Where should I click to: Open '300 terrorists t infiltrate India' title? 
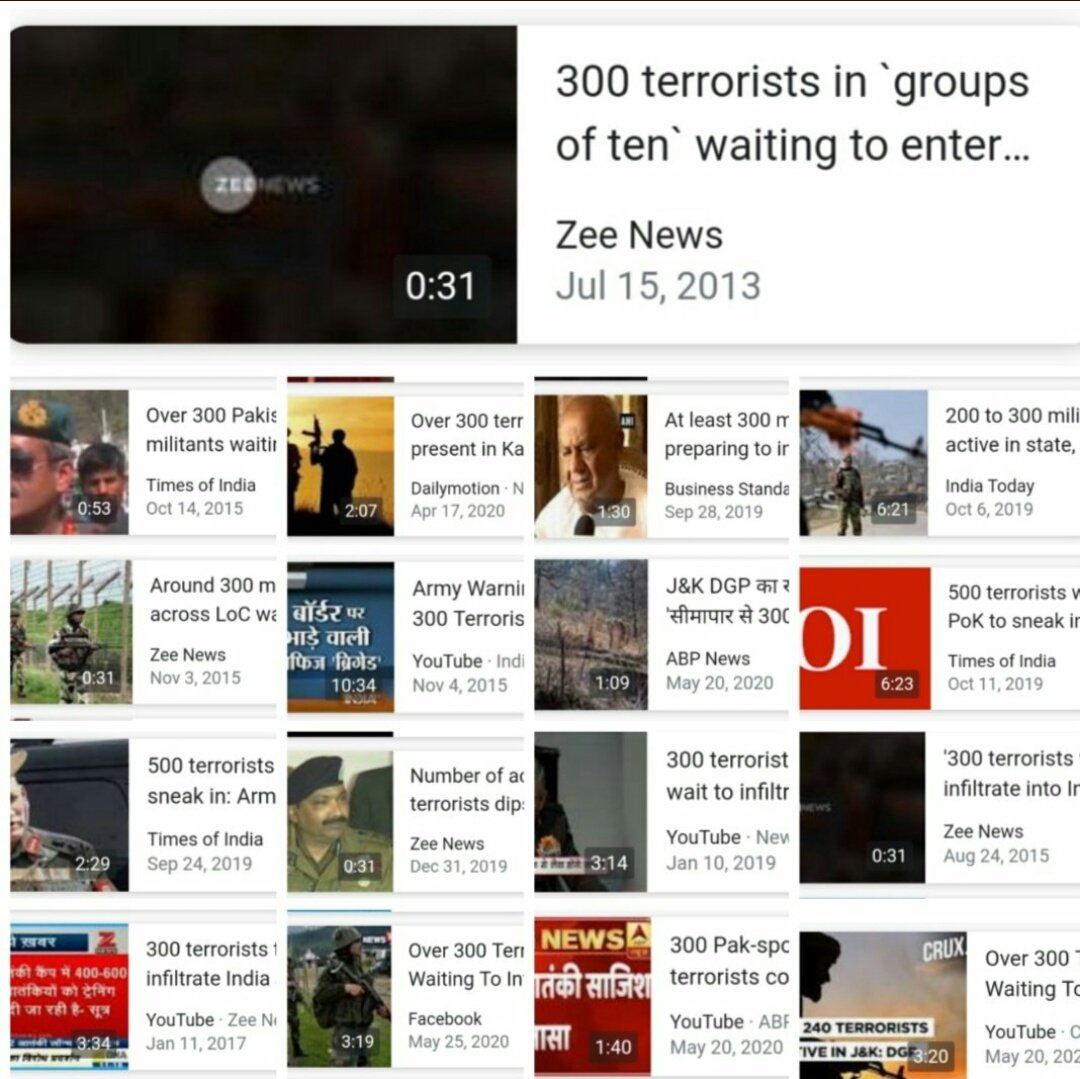pyautogui.click(x=211, y=963)
